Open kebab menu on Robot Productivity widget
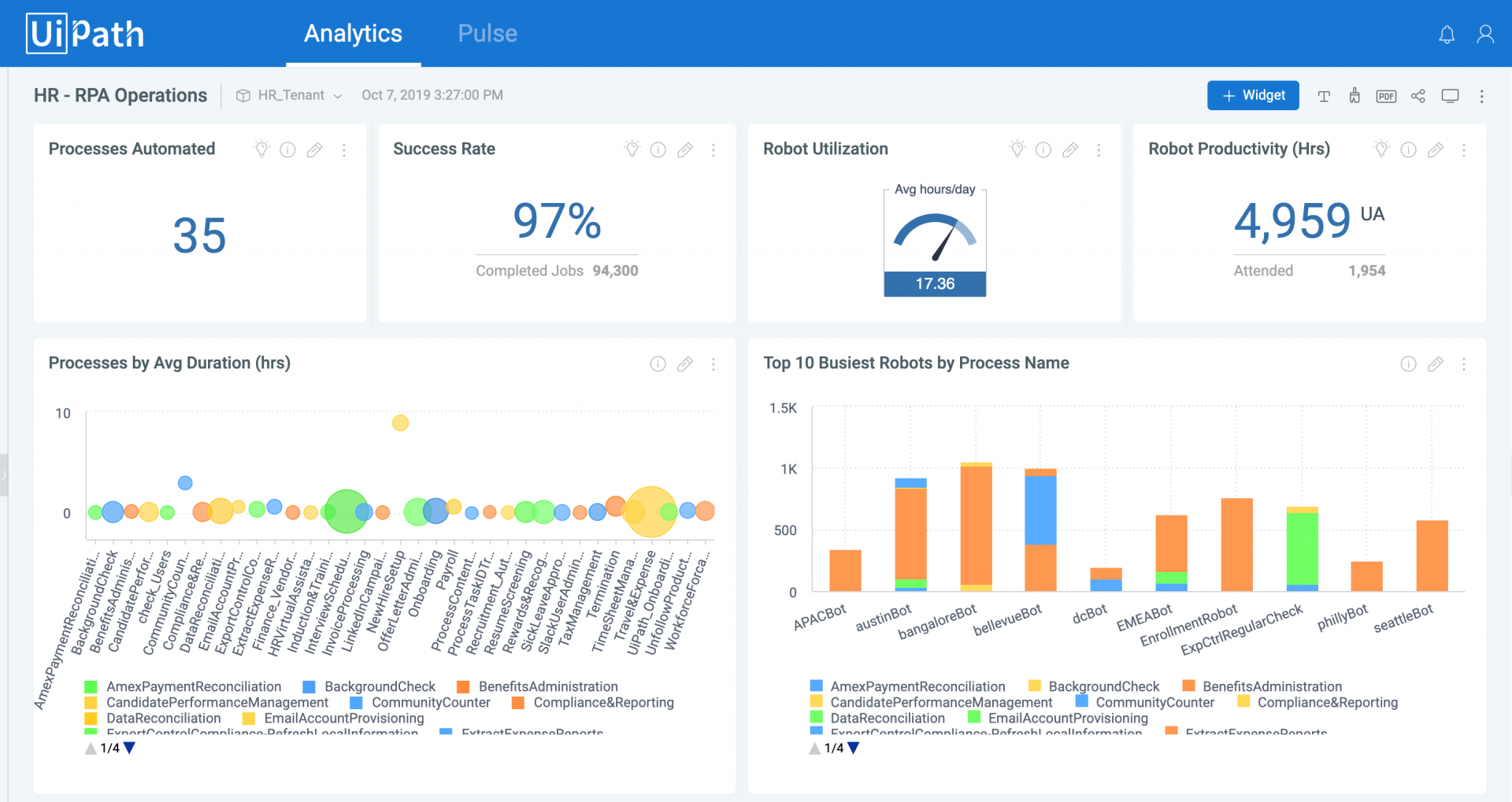1512x802 pixels. point(1465,149)
